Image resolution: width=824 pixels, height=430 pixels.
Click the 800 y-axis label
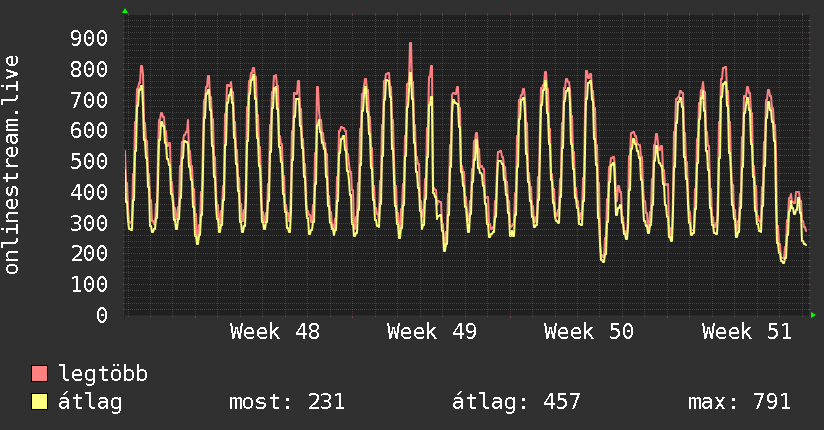coord(89,69)
